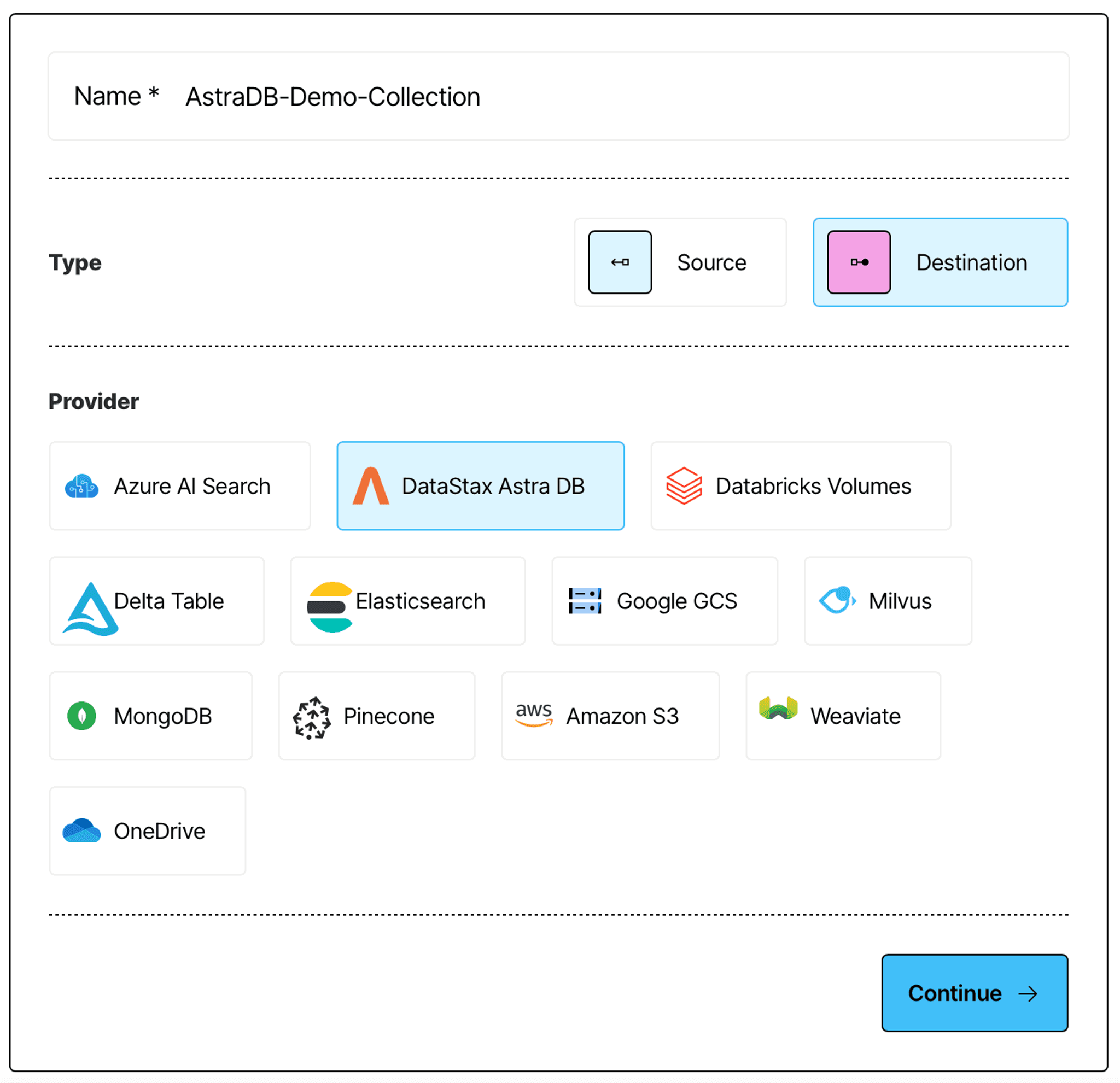
Task: Select OneDrive as the provider
Action: [148, 830]
